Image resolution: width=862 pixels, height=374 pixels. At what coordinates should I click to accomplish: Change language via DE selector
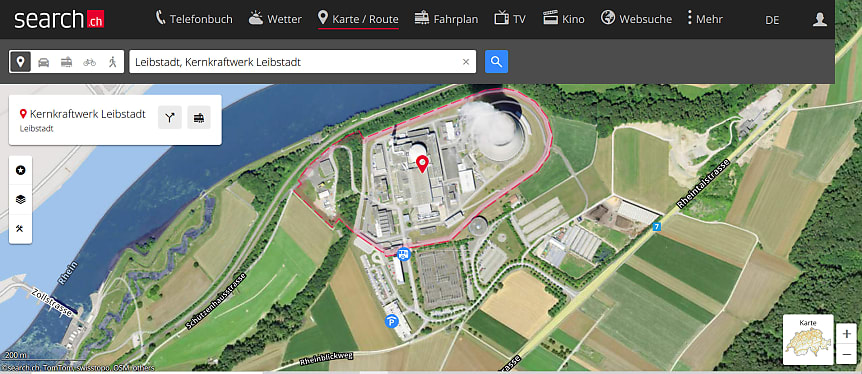pyautogui.click(x=772, y=20)
